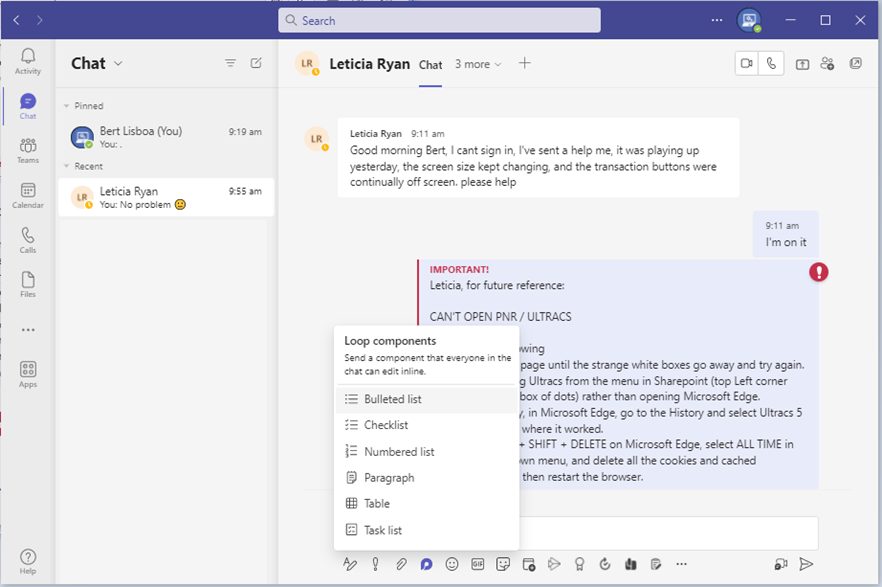Viewport: 882px width, 587px height.
Task: Open Settings and more in title bar
Action: point(717,20)
